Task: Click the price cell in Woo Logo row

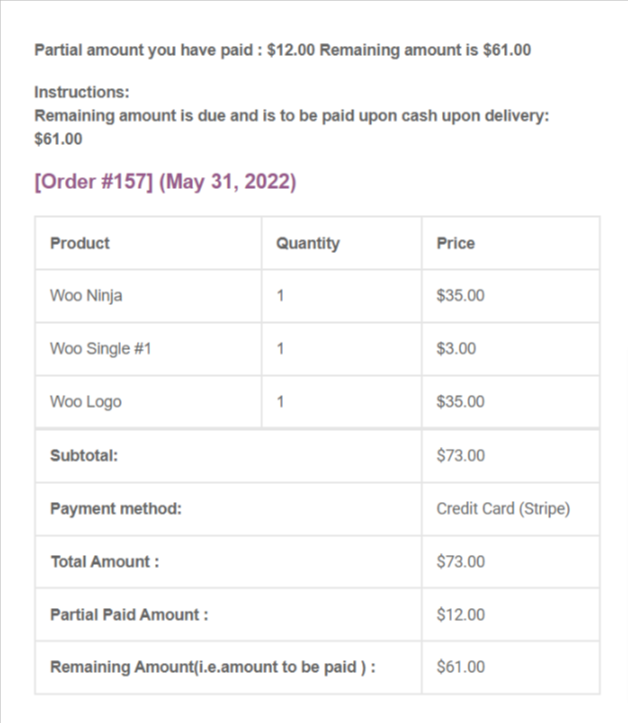Action: 461,402
